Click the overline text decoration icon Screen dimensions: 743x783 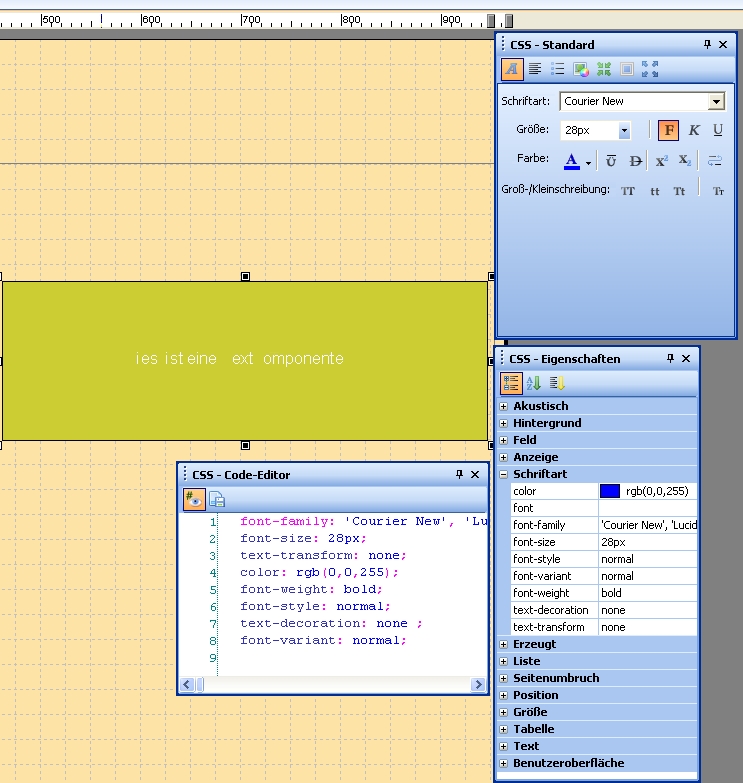coord(611,160)
